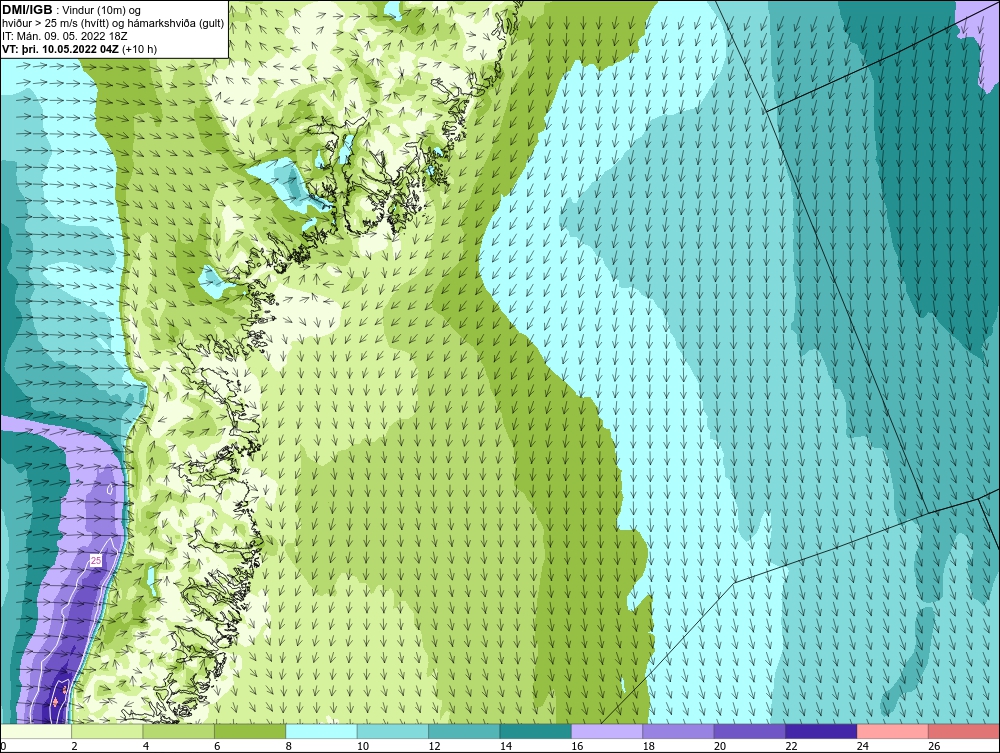This screenshot has height=753, width=1000.
Task: Click the legend scale label '6'
Action: [x=217, y=746]
